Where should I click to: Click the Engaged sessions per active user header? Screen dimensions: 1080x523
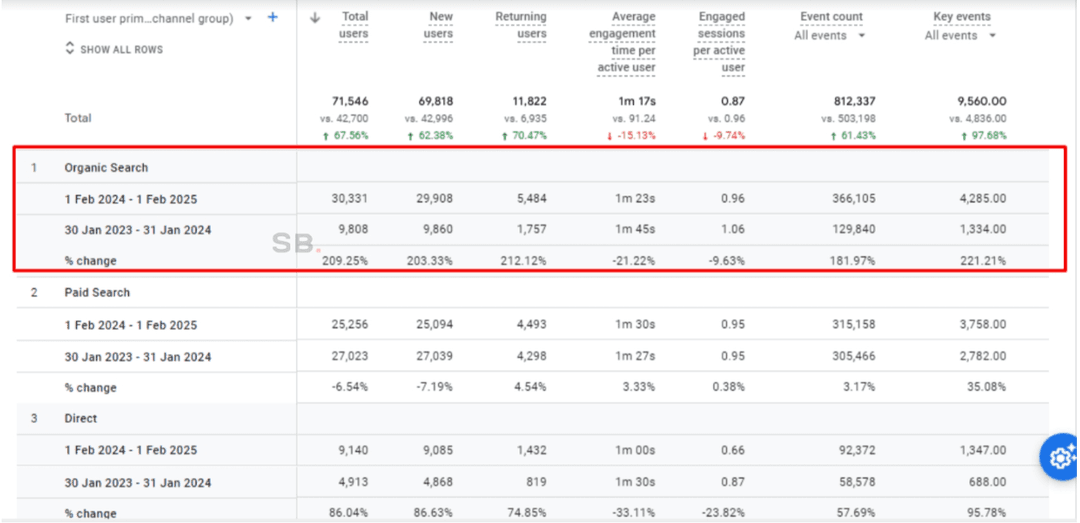720,42
